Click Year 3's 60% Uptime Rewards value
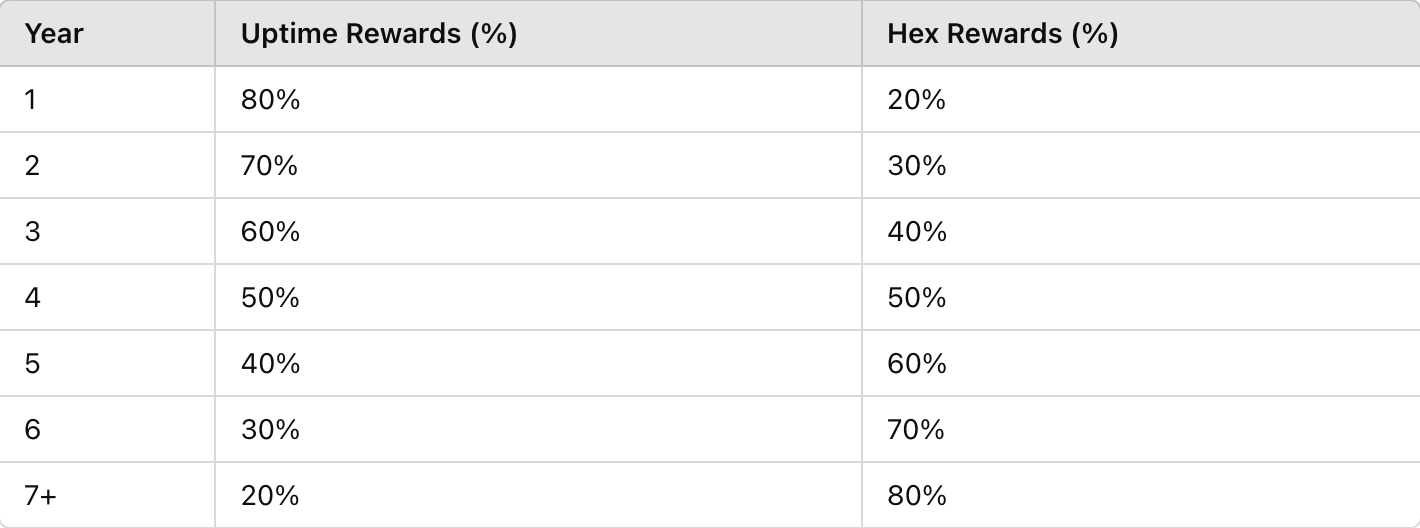The image size is (1420, 528). 270,232
